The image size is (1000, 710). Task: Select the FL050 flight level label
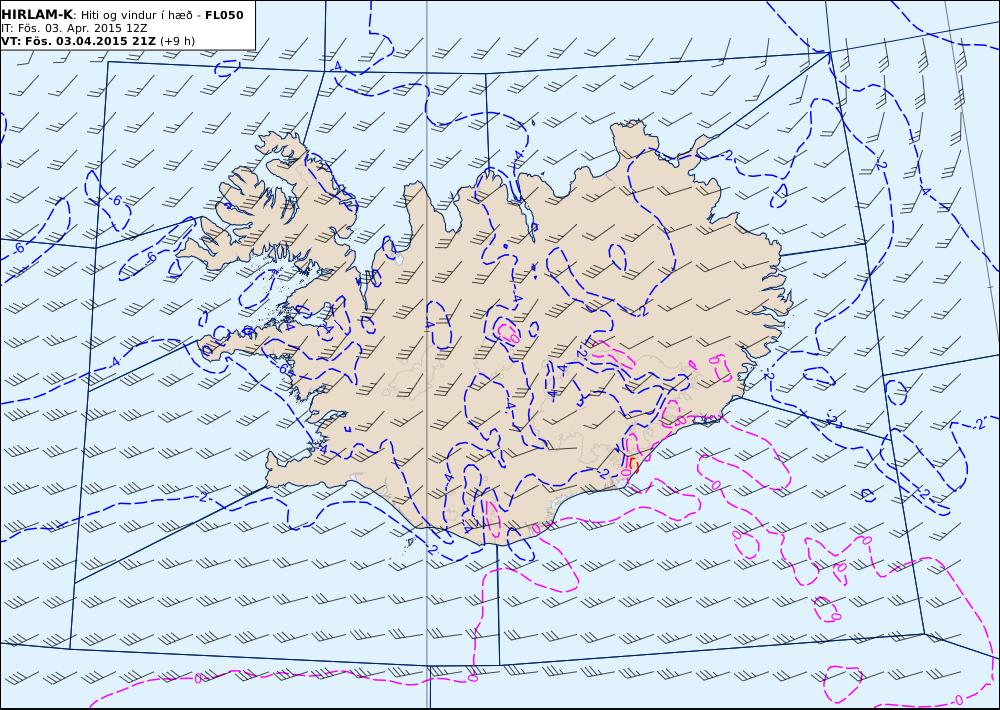[224, 15]
